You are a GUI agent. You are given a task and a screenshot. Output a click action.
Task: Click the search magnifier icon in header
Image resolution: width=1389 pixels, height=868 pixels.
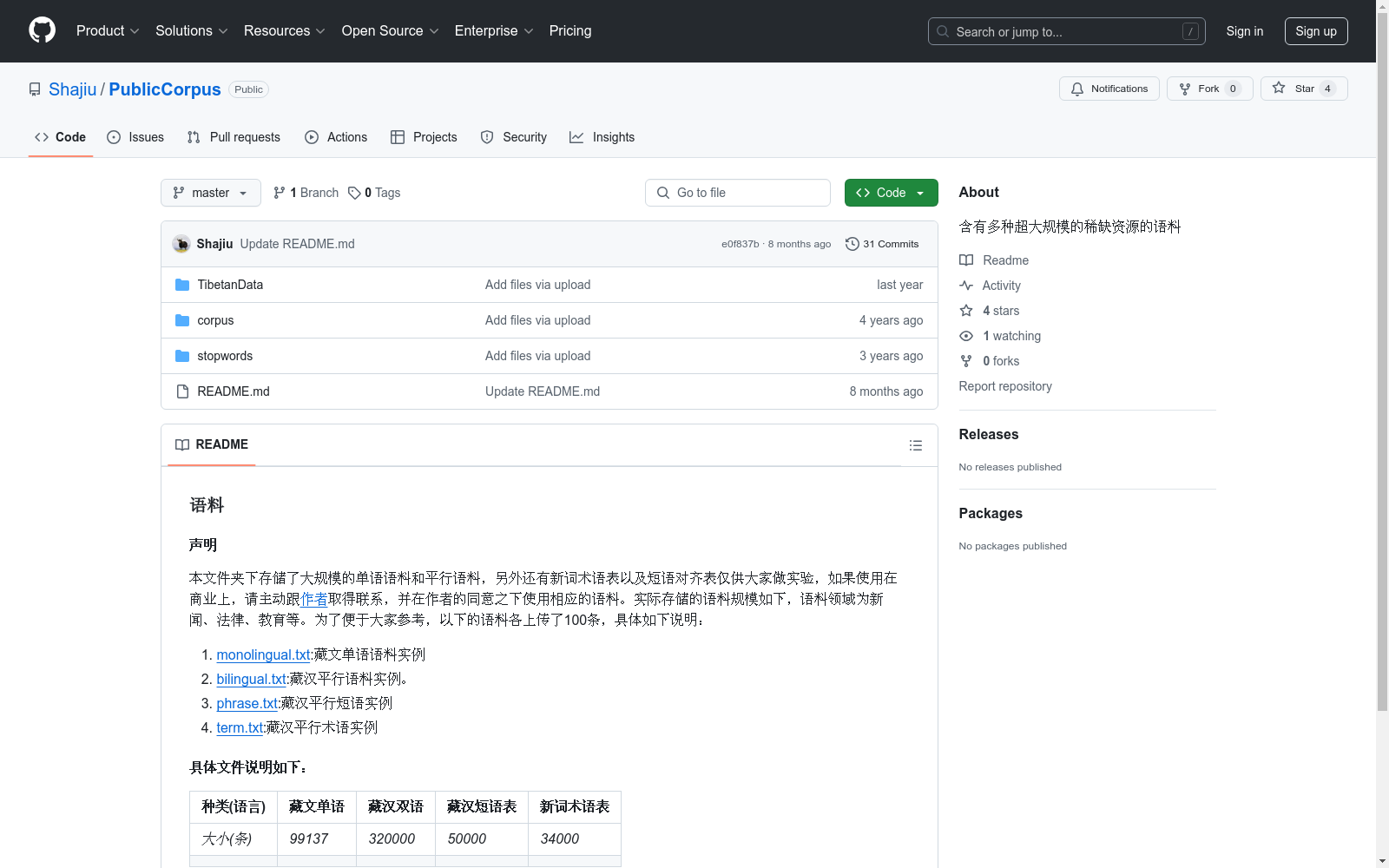[x=943, y=31]
